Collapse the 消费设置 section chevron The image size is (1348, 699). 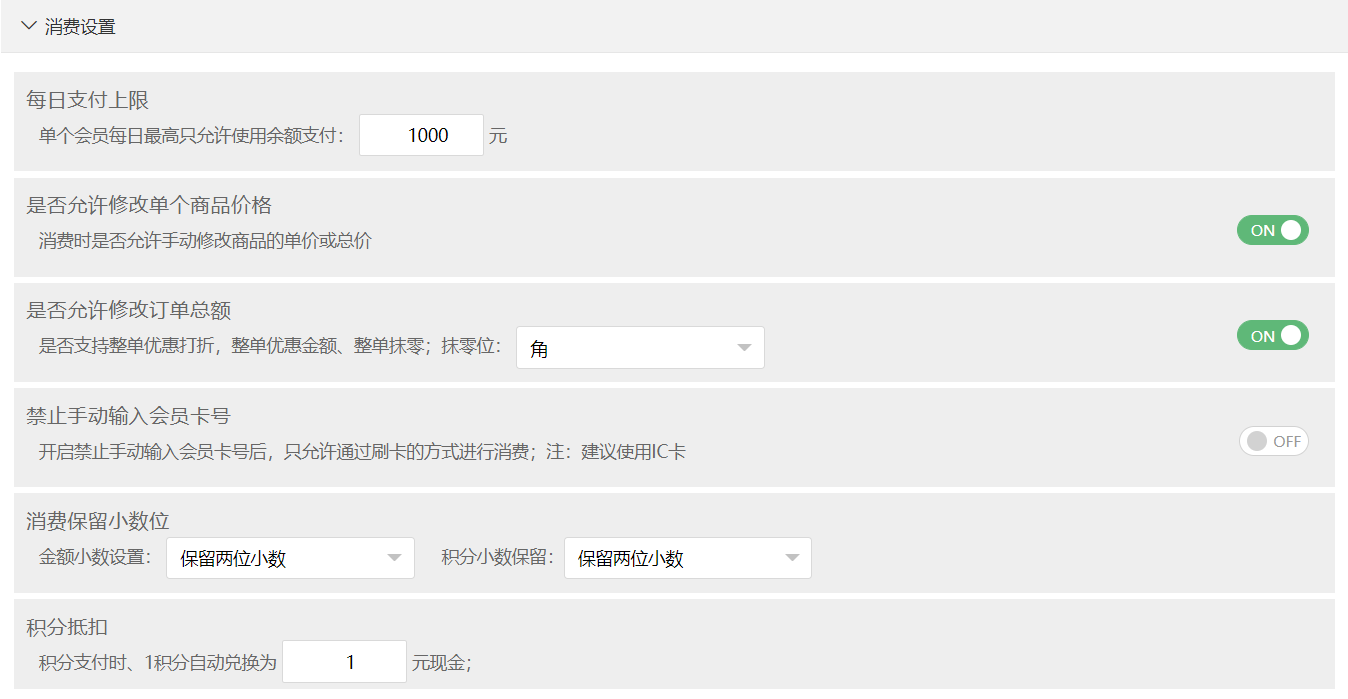coord(28,26)
